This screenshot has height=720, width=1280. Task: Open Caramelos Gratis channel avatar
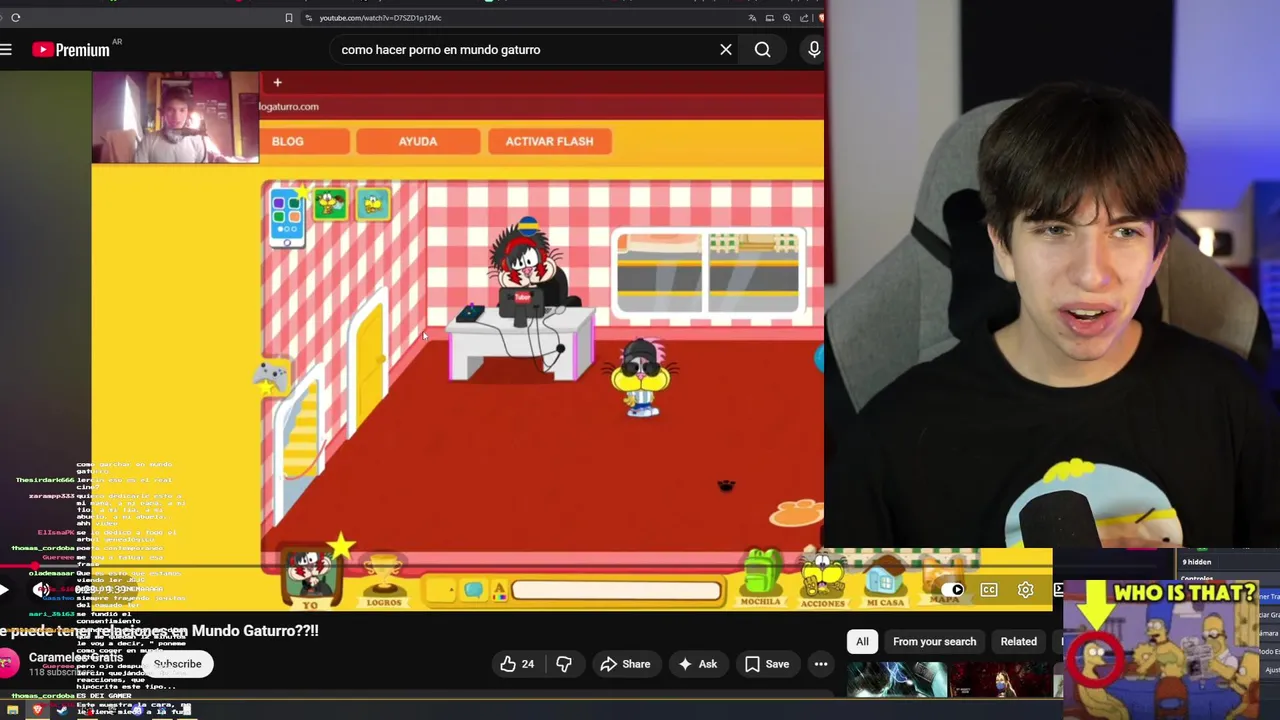point(8,663)
